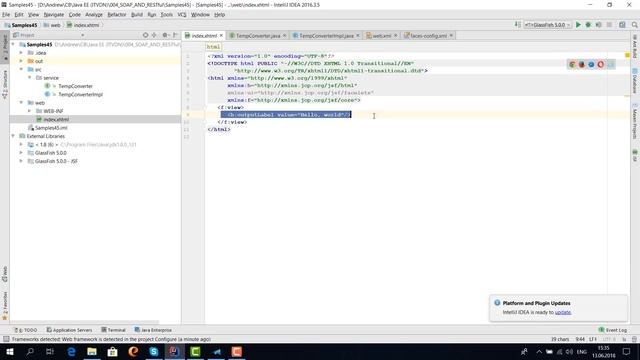Click the make project build icon

(518, 25)
